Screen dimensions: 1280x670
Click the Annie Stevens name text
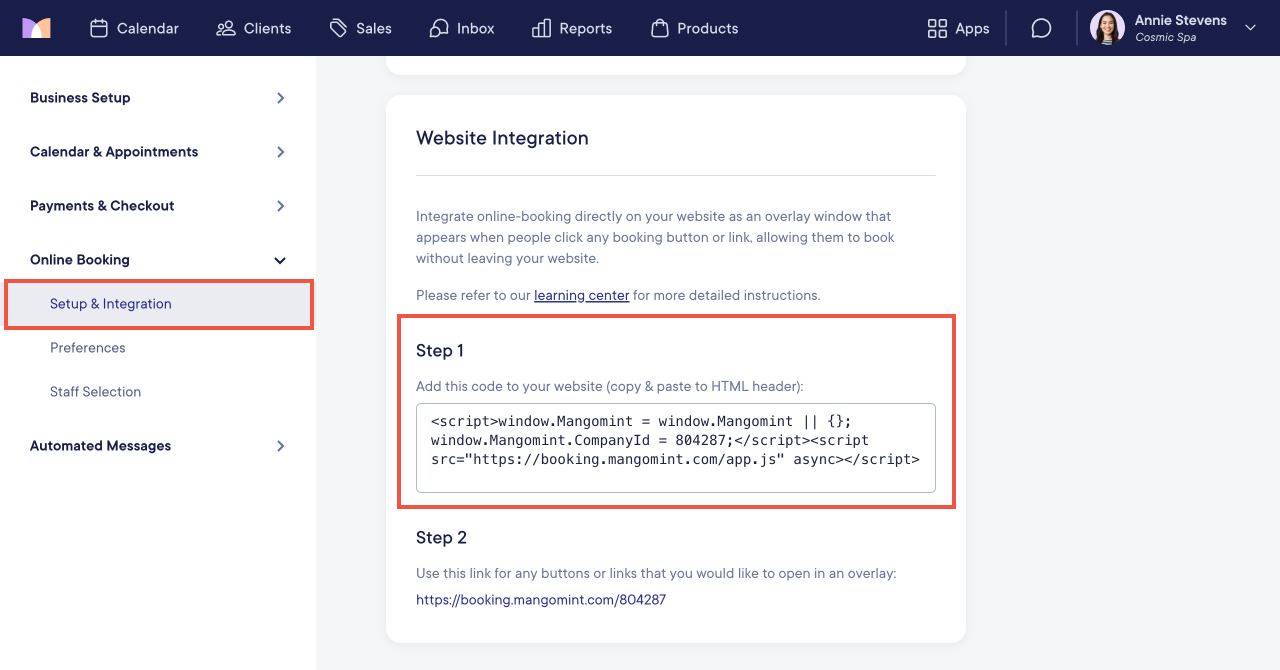coord(1181,20)
